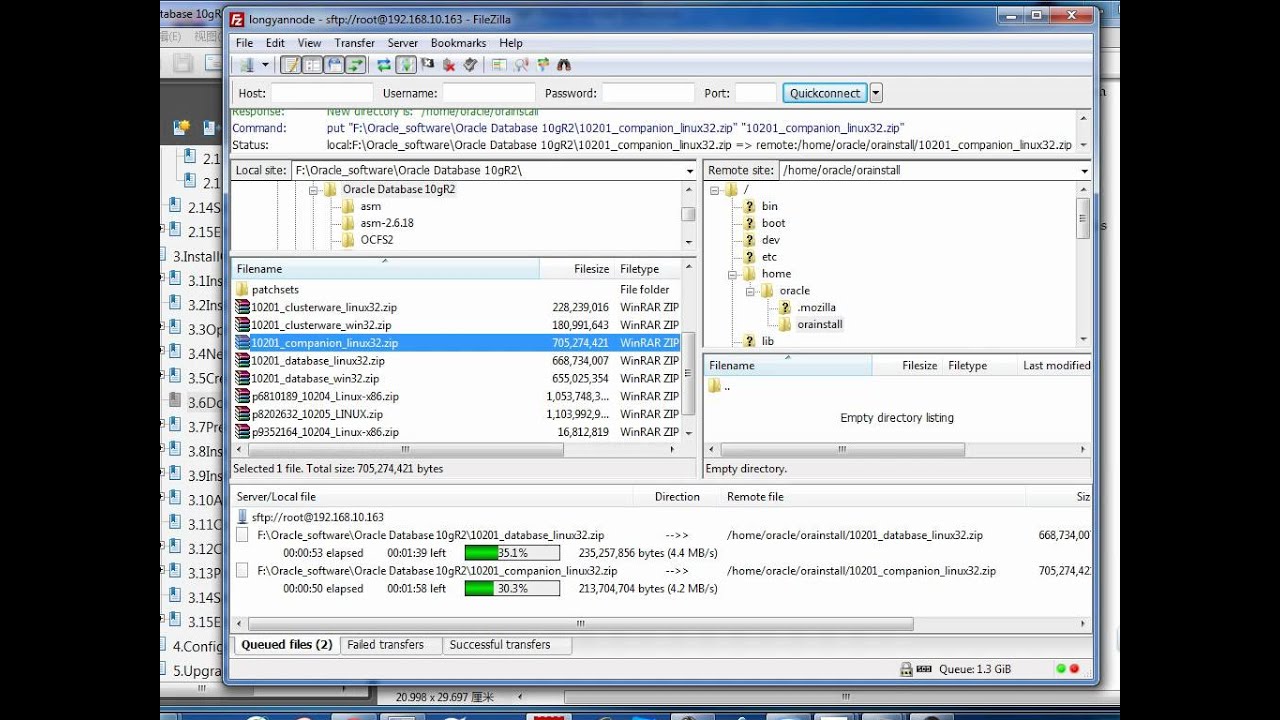
Task: Open the Server menu
Action: tap(403, 43)
